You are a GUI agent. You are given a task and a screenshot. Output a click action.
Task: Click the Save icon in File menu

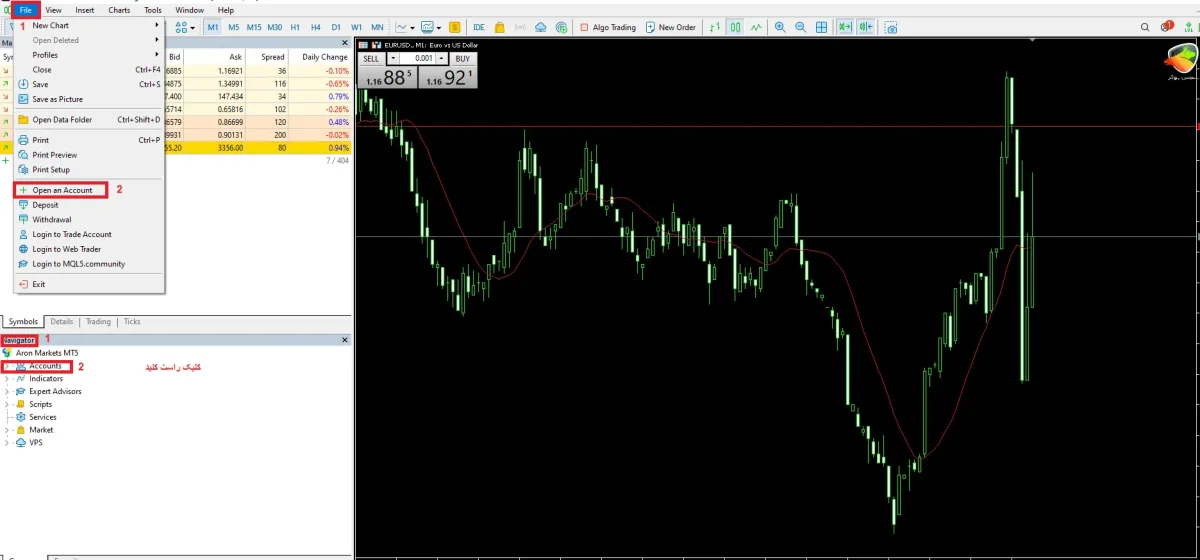[23, 85]
